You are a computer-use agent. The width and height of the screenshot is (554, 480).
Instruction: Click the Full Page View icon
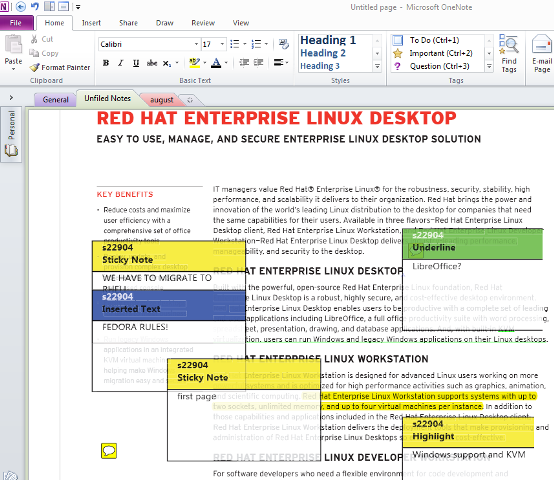63,6
